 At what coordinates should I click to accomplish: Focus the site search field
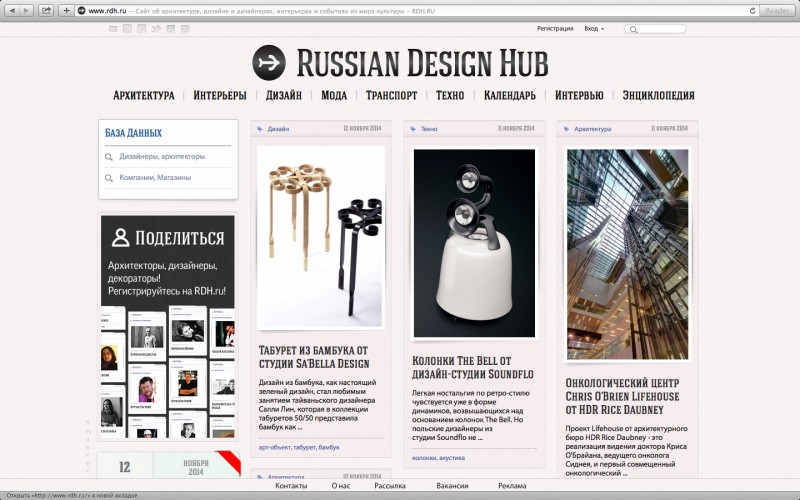tap(655, 29)
